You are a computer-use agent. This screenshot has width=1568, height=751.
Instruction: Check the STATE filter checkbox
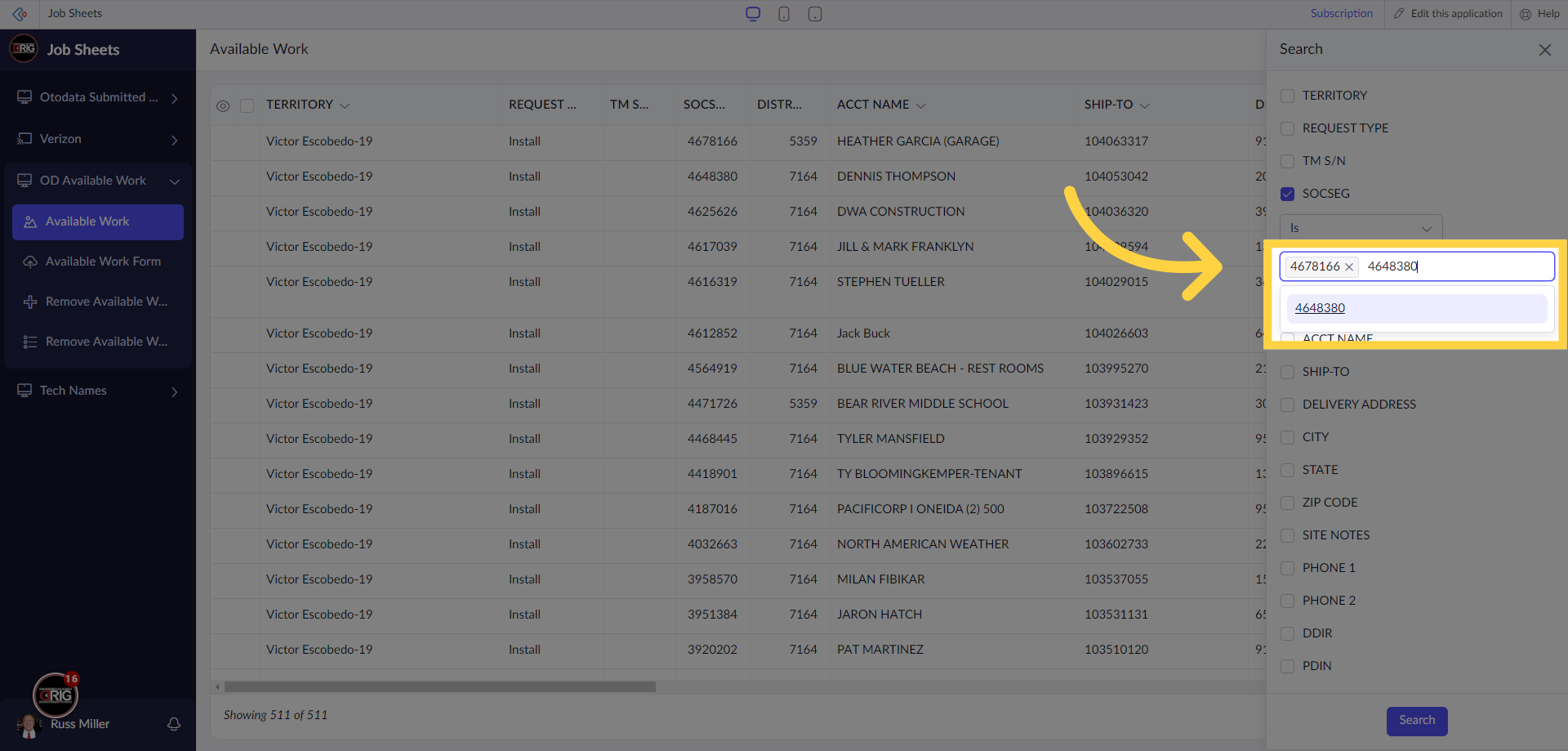pyautogui.click(x=1288, y=471)
